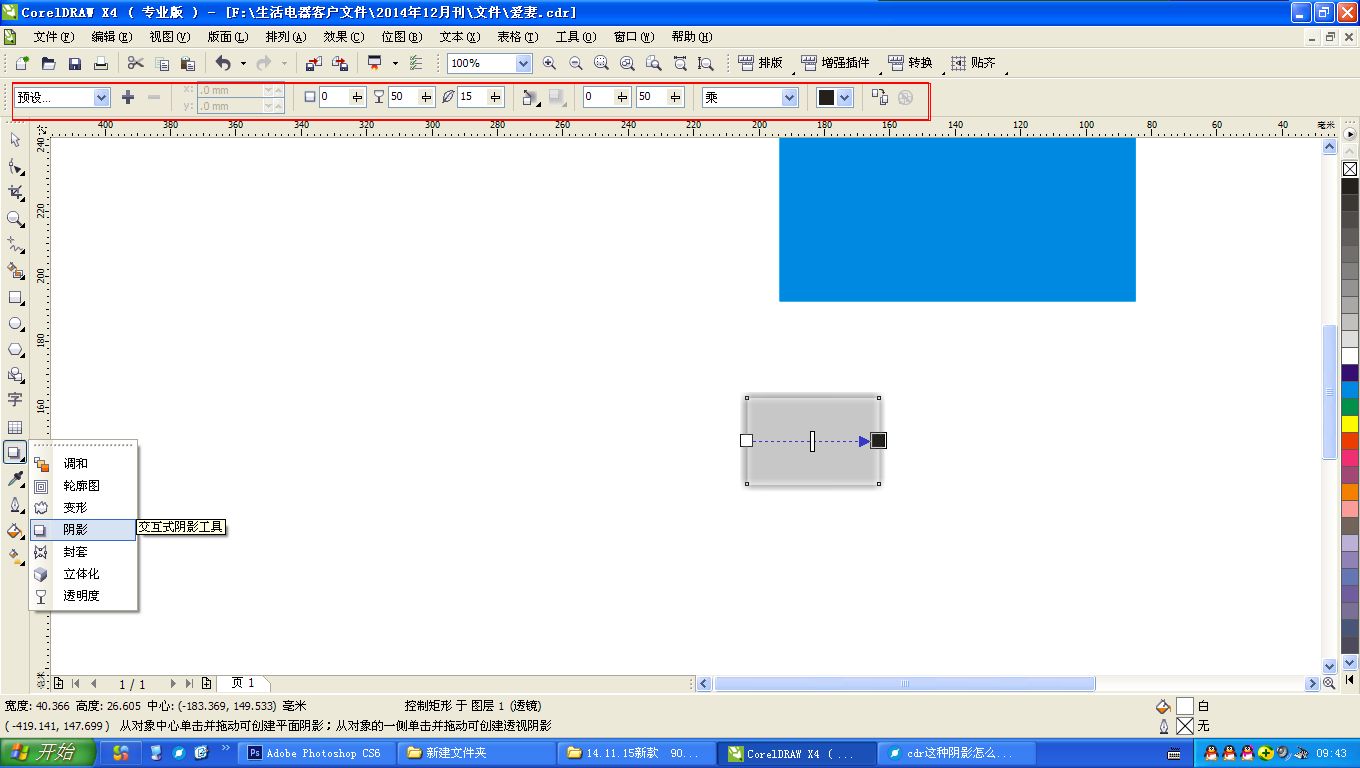Click the Zoom out magnifier icon
The height and width of the screenshot is (768, 1360).
(x=575, y=63)
